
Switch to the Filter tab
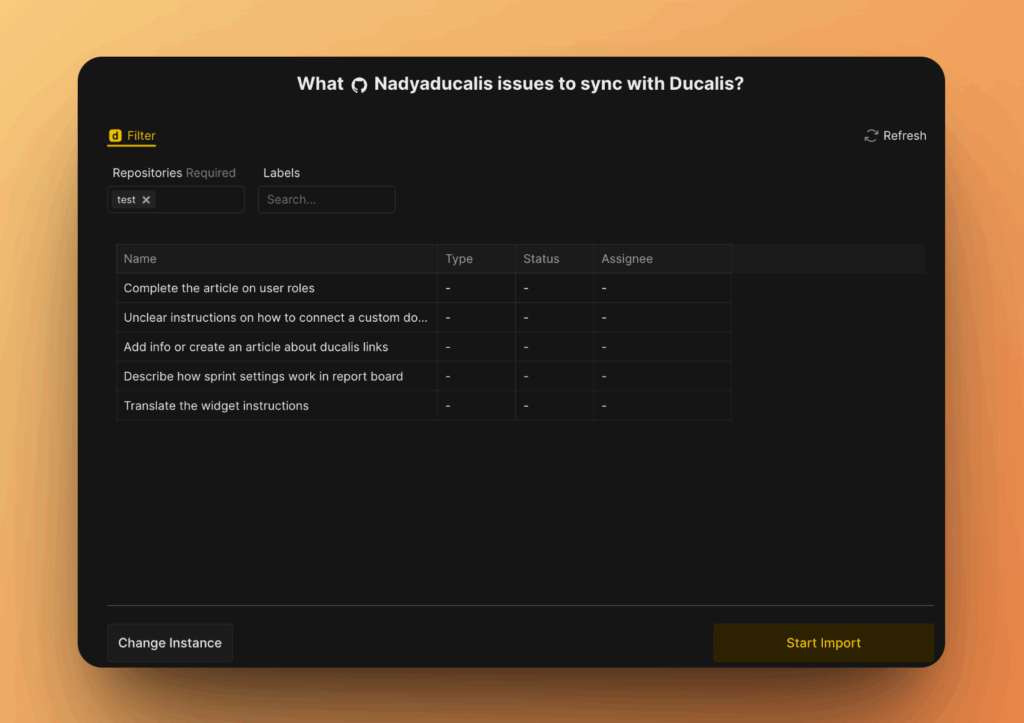pos(141,136)
